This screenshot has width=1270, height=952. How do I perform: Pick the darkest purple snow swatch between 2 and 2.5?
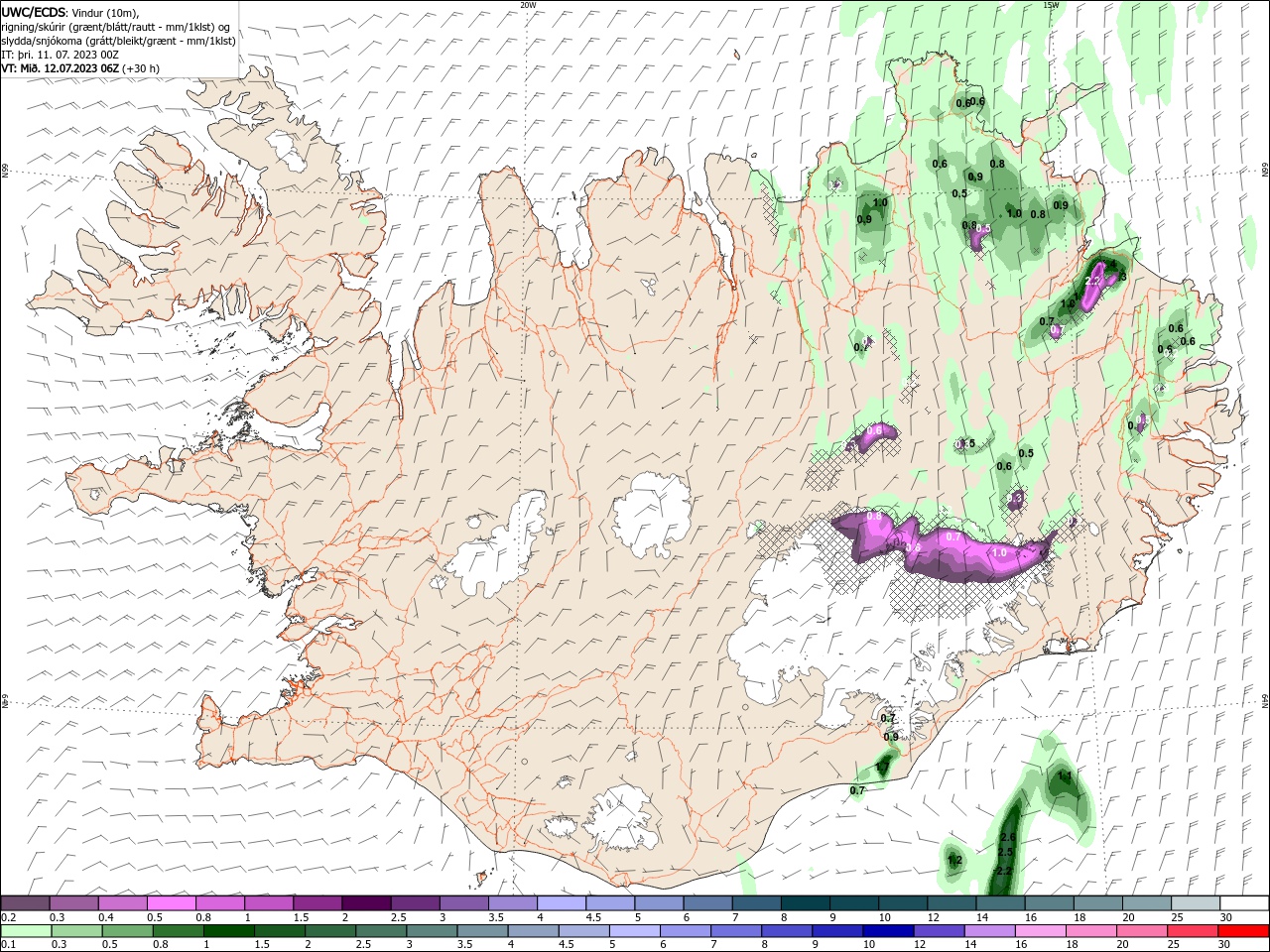pos(366,902)
